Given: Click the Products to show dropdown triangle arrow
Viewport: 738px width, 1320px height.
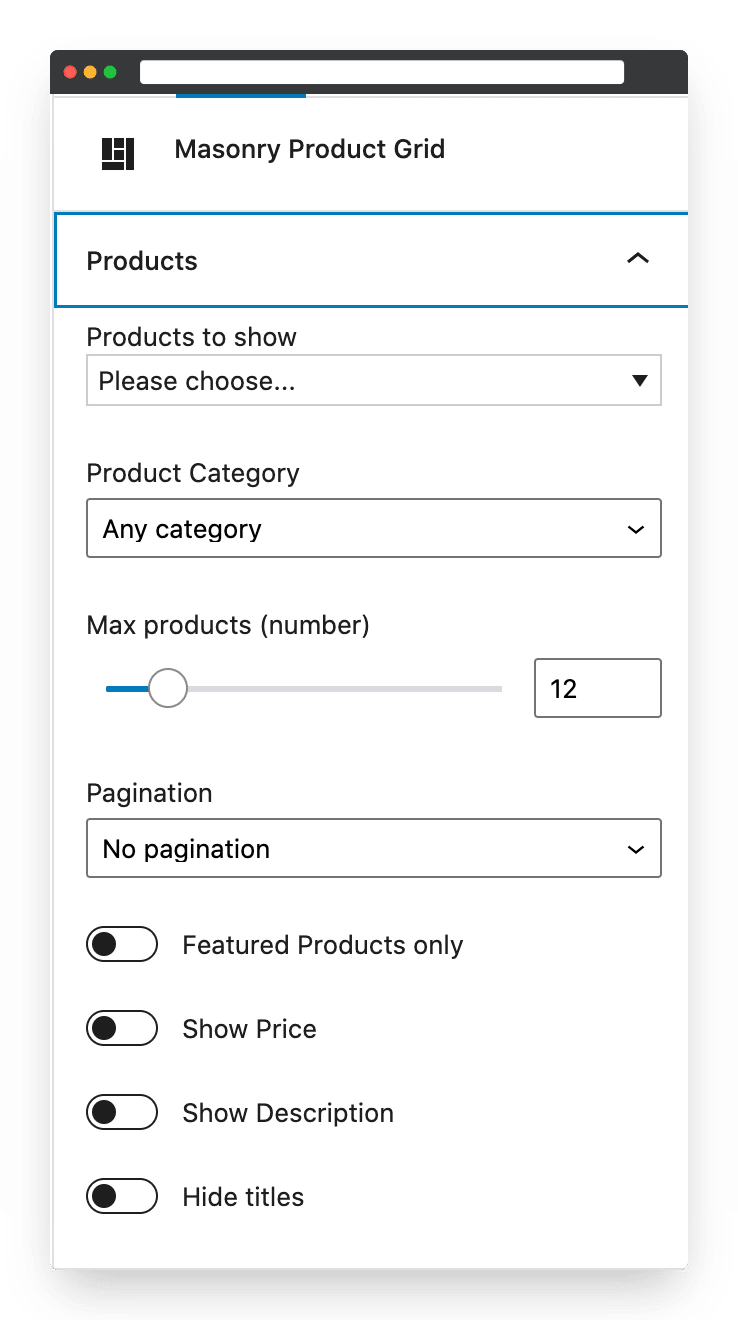Looking at the screenshot, I should (640, 381).
